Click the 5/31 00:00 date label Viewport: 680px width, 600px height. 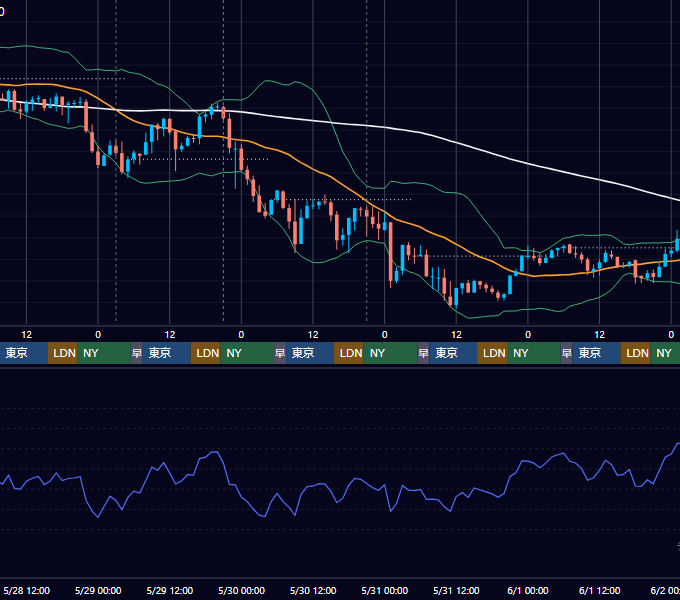point(385,590)
